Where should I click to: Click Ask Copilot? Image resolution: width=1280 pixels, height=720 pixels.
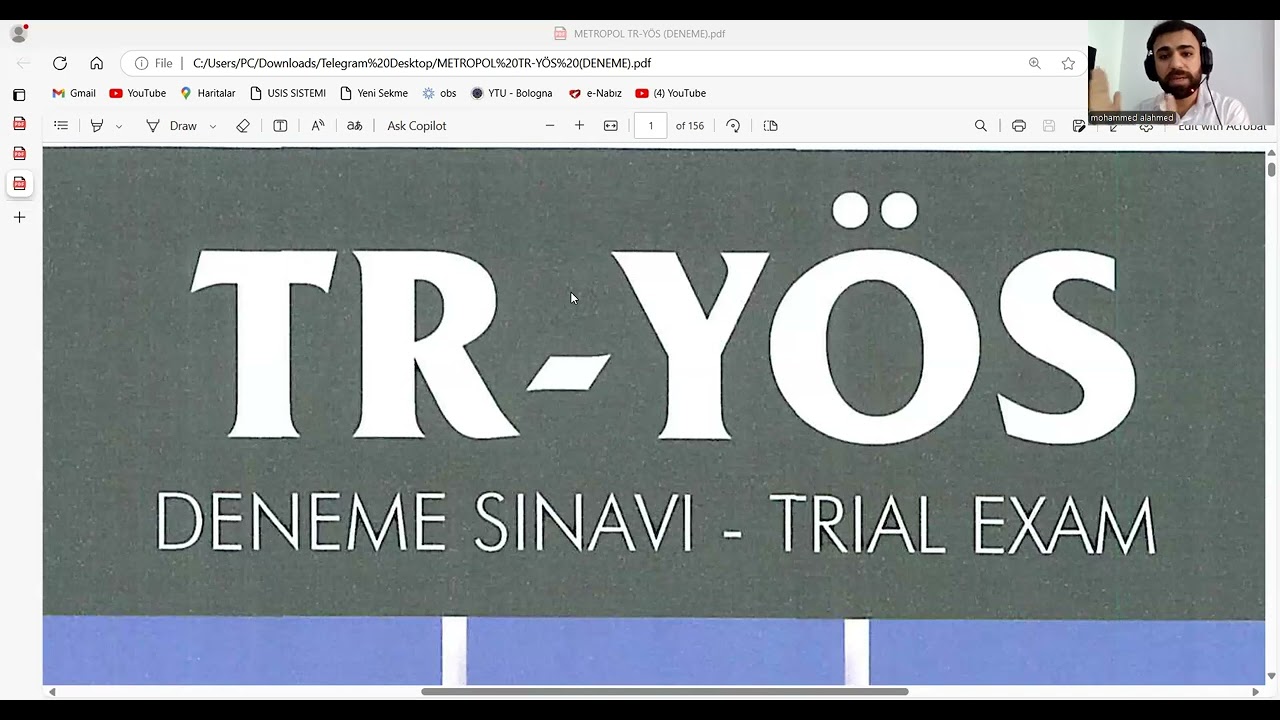click(x=417, y=126)
